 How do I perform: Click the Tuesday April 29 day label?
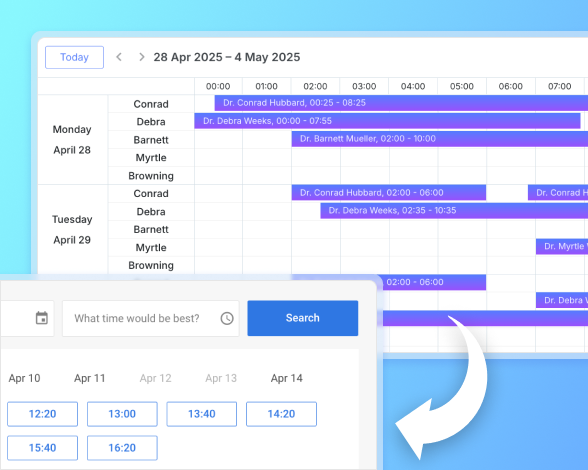(x=72, y=230)
